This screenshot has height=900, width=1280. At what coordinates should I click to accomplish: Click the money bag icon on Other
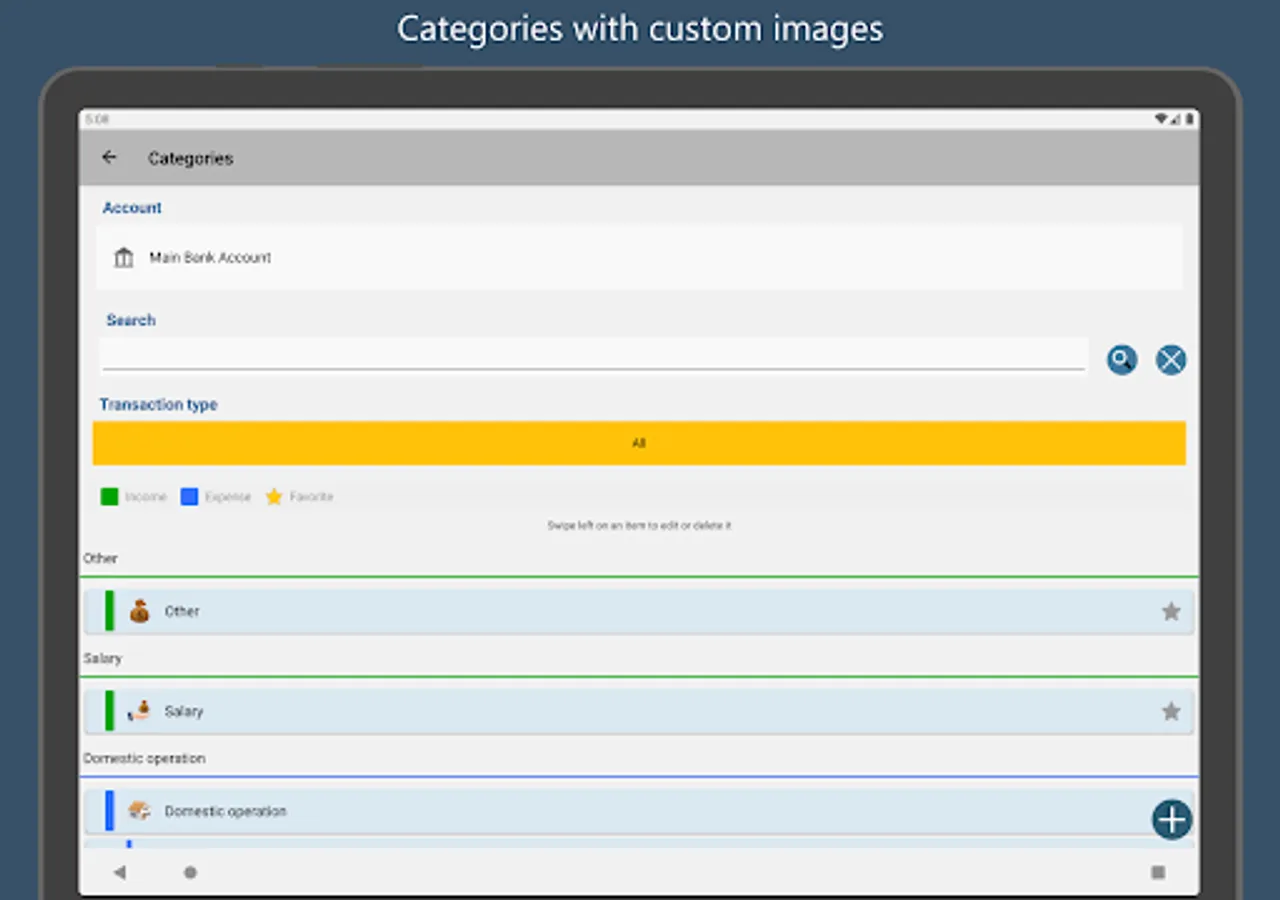(140, 611)
